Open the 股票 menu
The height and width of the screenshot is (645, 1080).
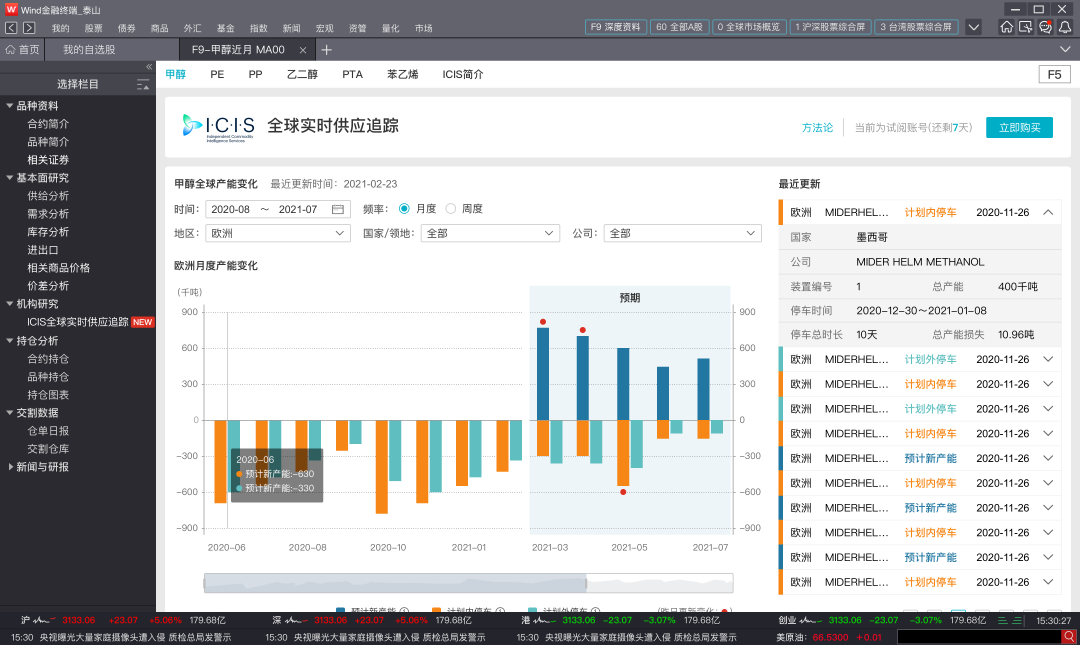[x=94, y=28]
